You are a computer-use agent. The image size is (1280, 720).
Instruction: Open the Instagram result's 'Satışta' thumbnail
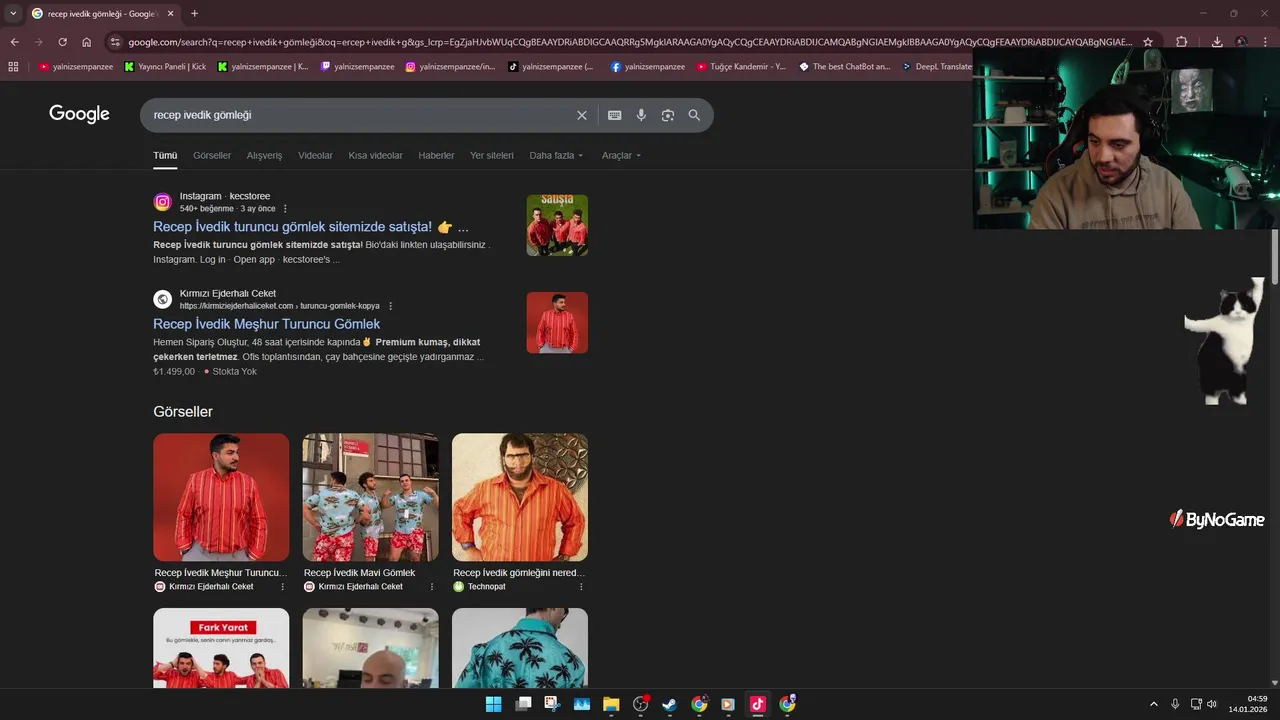[557, 225]
